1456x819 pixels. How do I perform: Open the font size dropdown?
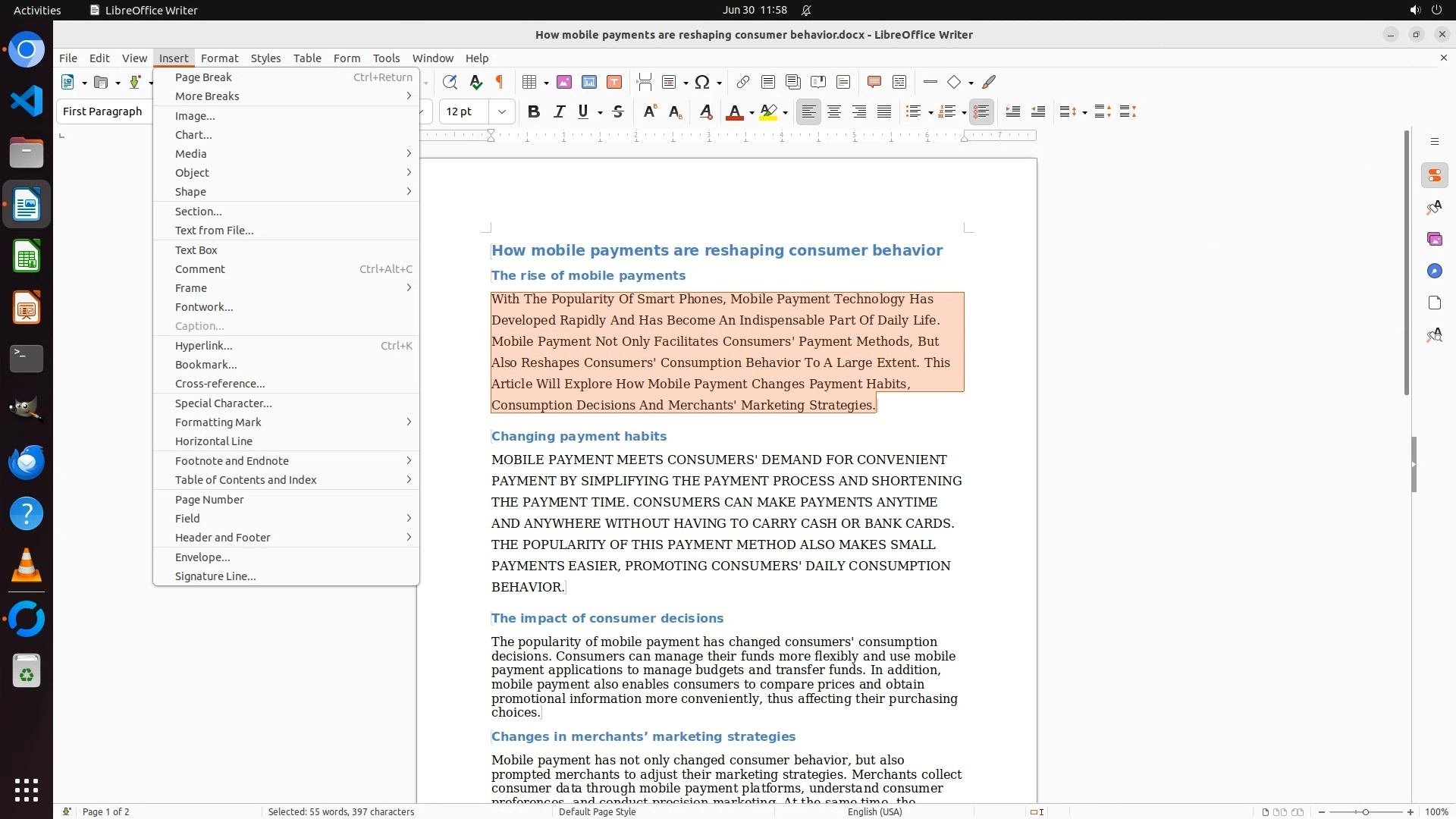click(x=502, y=111)
